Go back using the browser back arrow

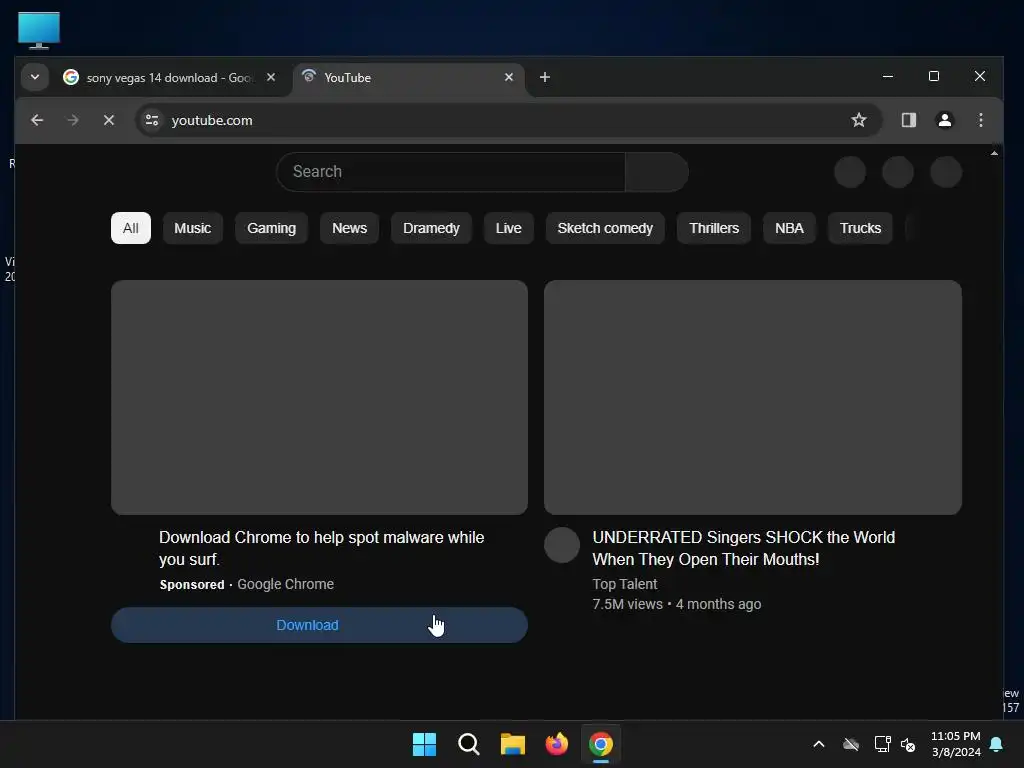(37, 120)
